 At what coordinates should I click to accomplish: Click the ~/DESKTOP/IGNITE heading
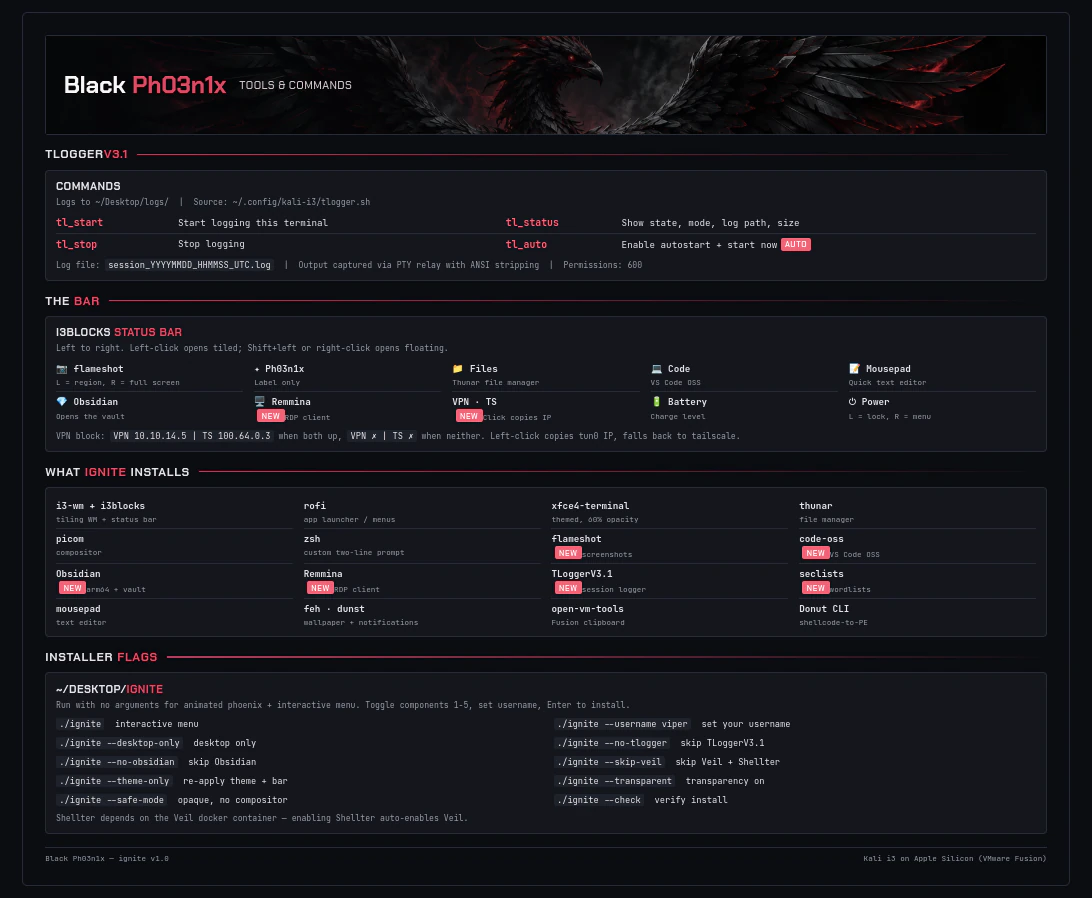pyautogui.click(x=109, y=689)
